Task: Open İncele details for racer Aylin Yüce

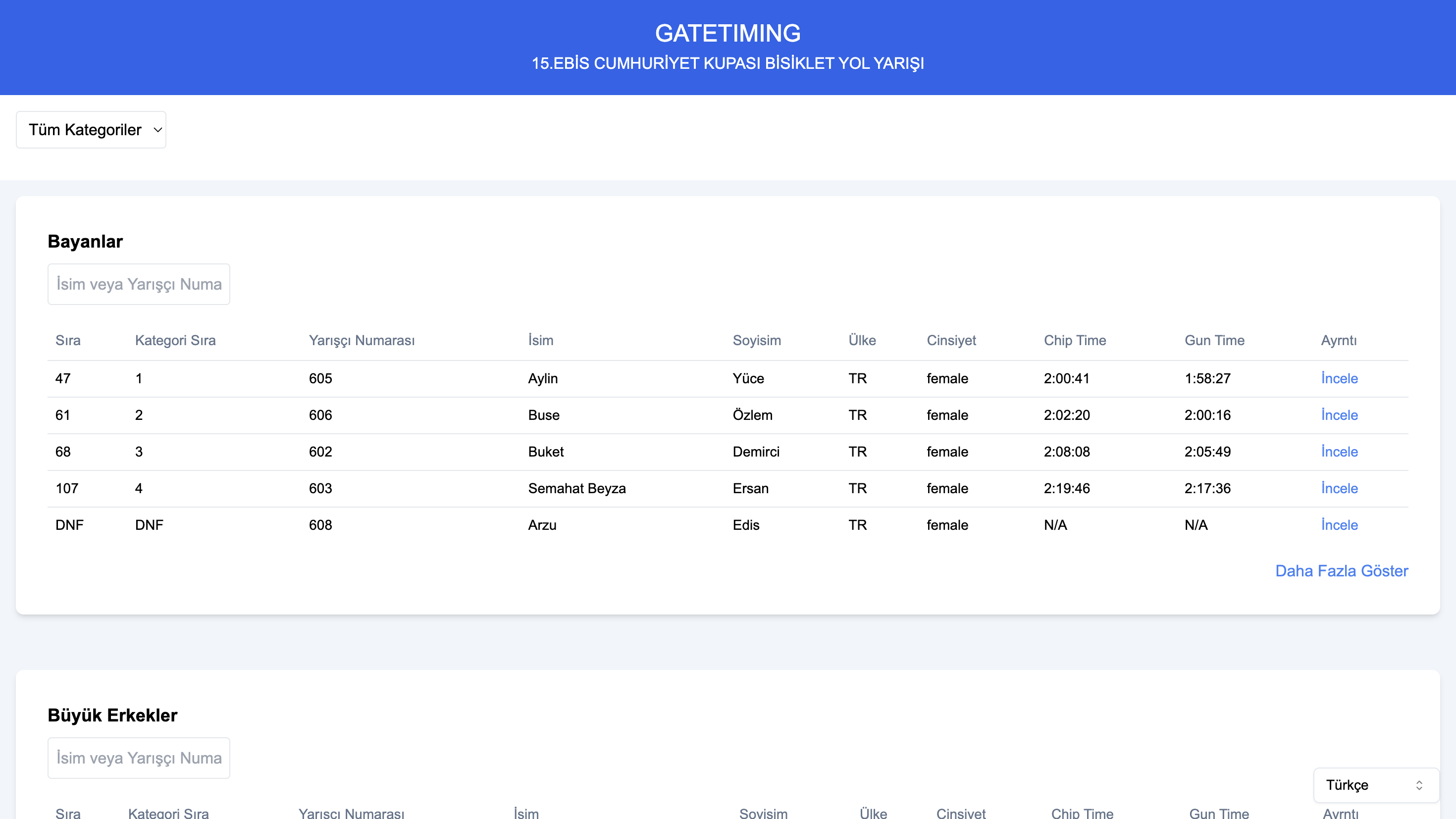Action: tap(1339, 378)
